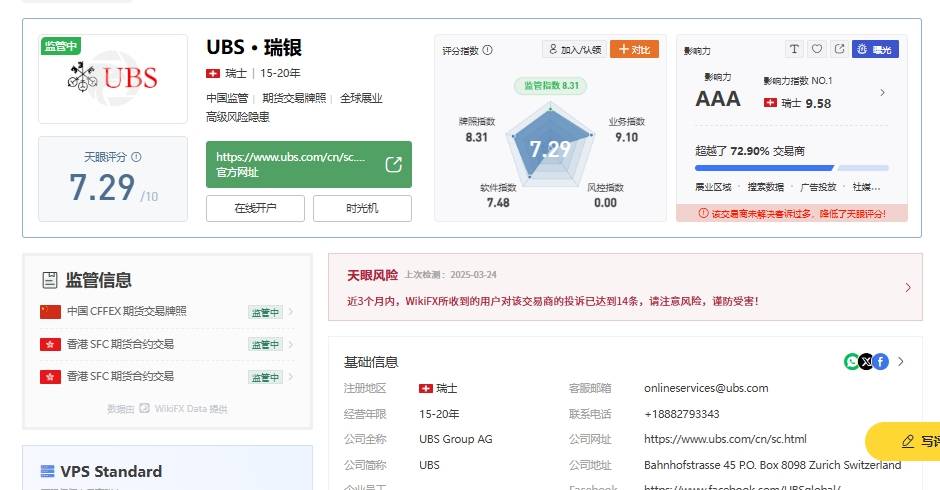Click the 上次检测: 2025-03-24 text
Image resolution: width=940 pixels, height=490 pixels.
(450, 275)
